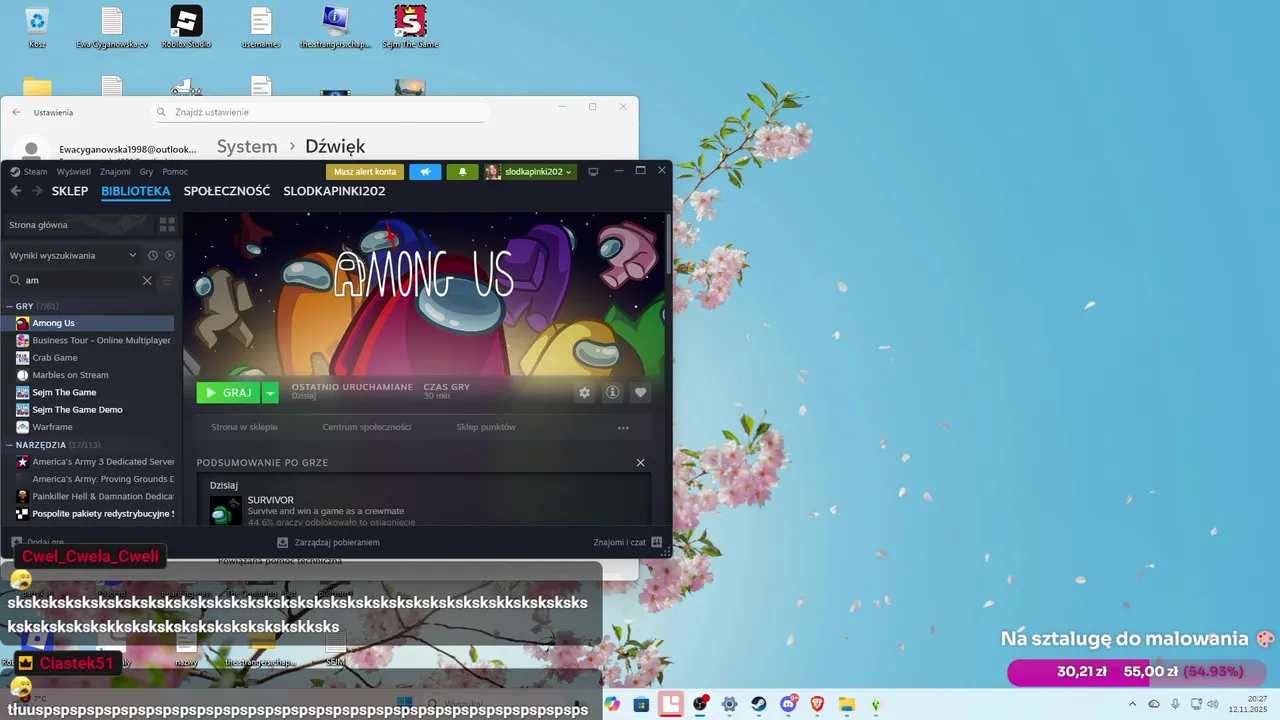Click the Steam library search field

[x=82, y=281]
